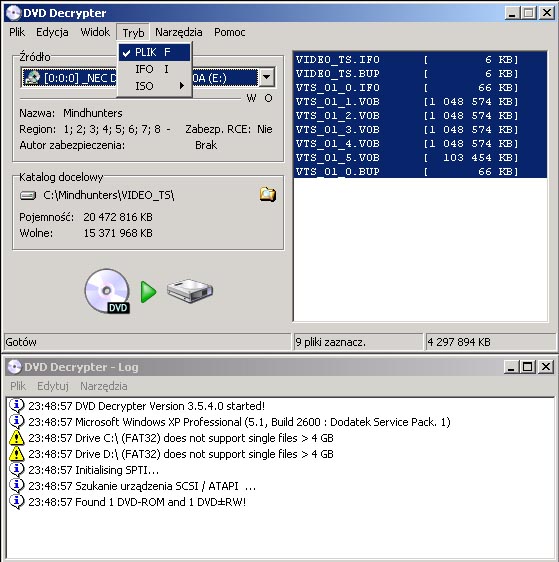Click the destination path C:\Mindhunters\VIDEO_TS\

109,195
